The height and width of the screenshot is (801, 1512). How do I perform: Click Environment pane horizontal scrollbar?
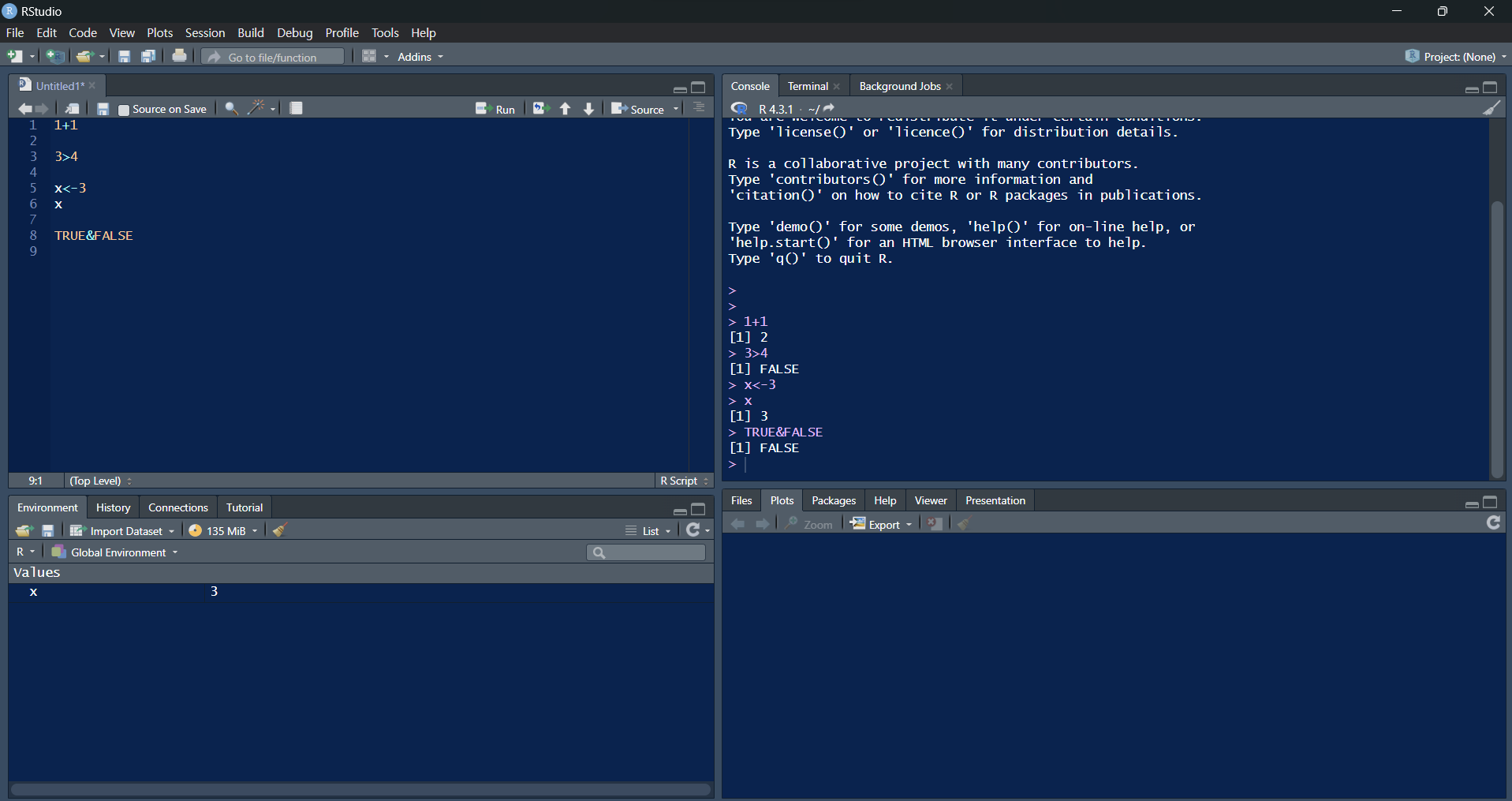[x=361, y=789]
